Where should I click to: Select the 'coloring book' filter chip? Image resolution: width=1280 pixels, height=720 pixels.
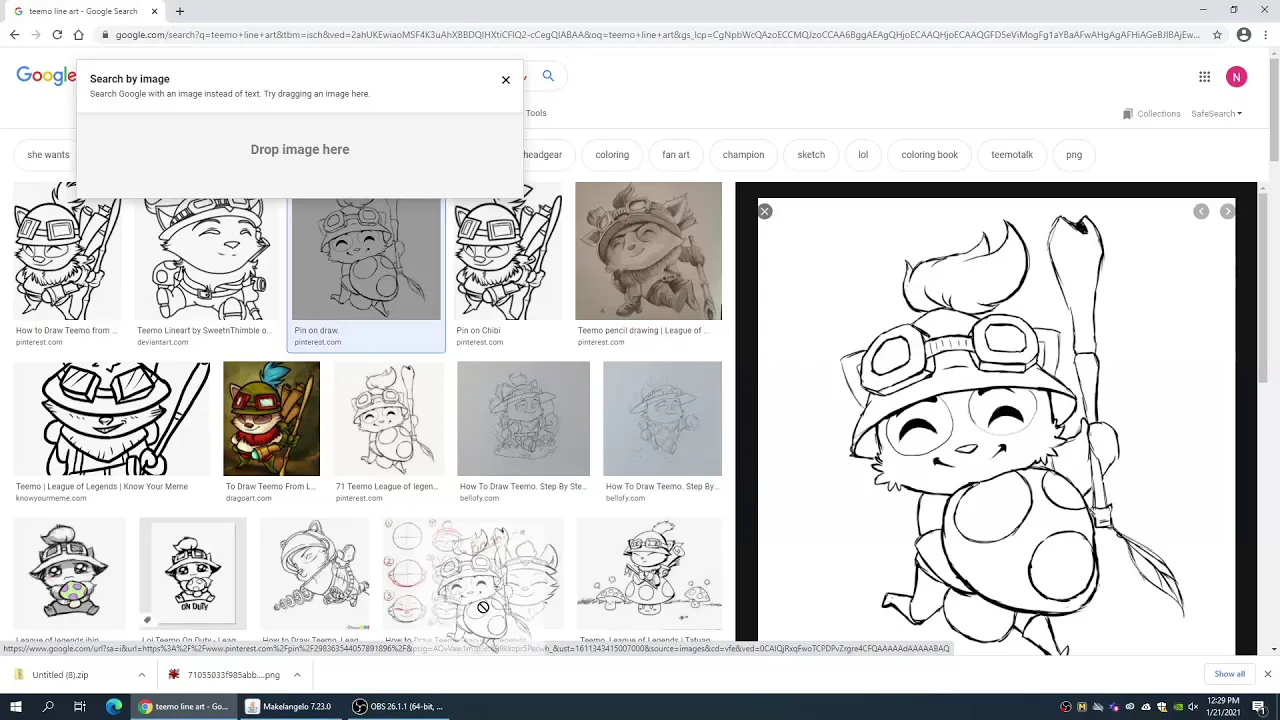tap(930, 155)
